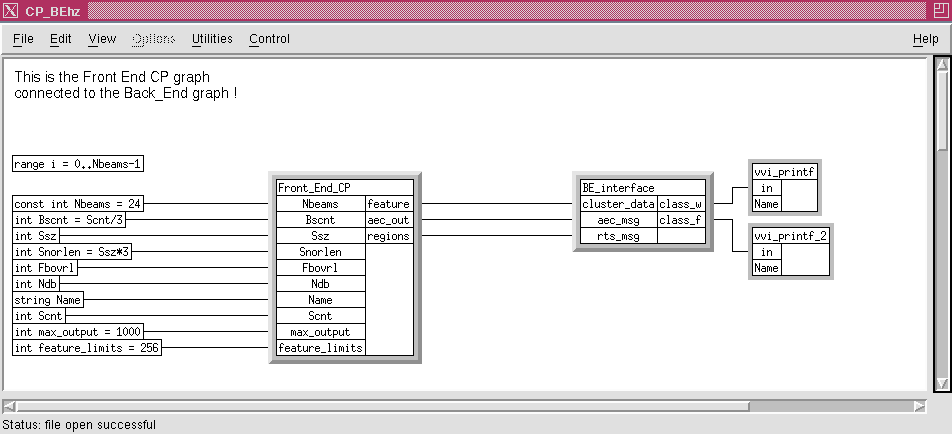
Task: Select the int max_output = 1000 variable
Action: [x=78, y=332]
